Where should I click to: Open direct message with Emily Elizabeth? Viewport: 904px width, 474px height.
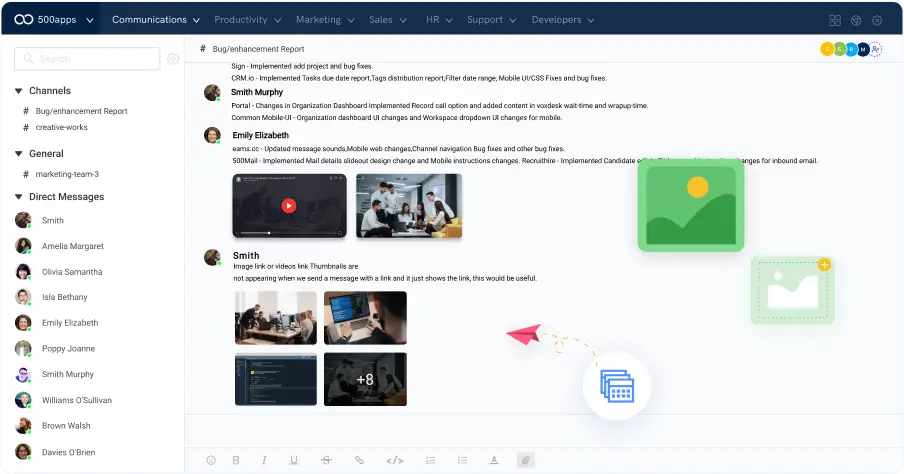point(56,323)
